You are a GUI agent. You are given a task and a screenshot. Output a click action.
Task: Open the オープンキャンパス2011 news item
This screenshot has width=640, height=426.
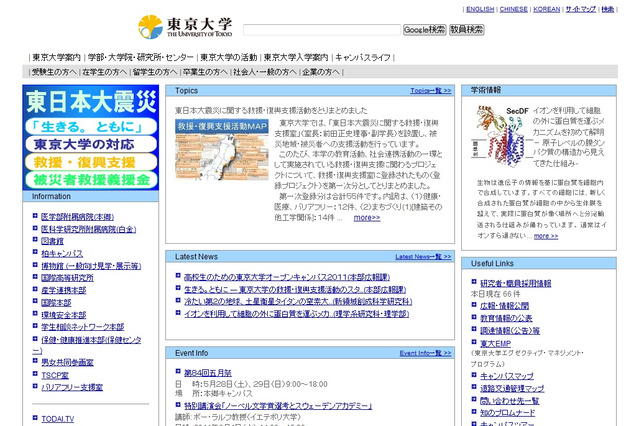tap(287, 277)
